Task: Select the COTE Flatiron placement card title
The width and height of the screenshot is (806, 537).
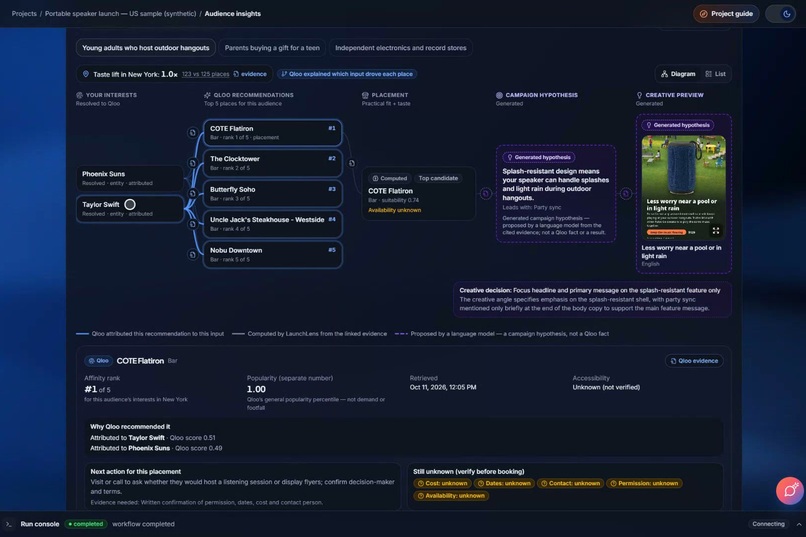Action: [x=390, y=191]
